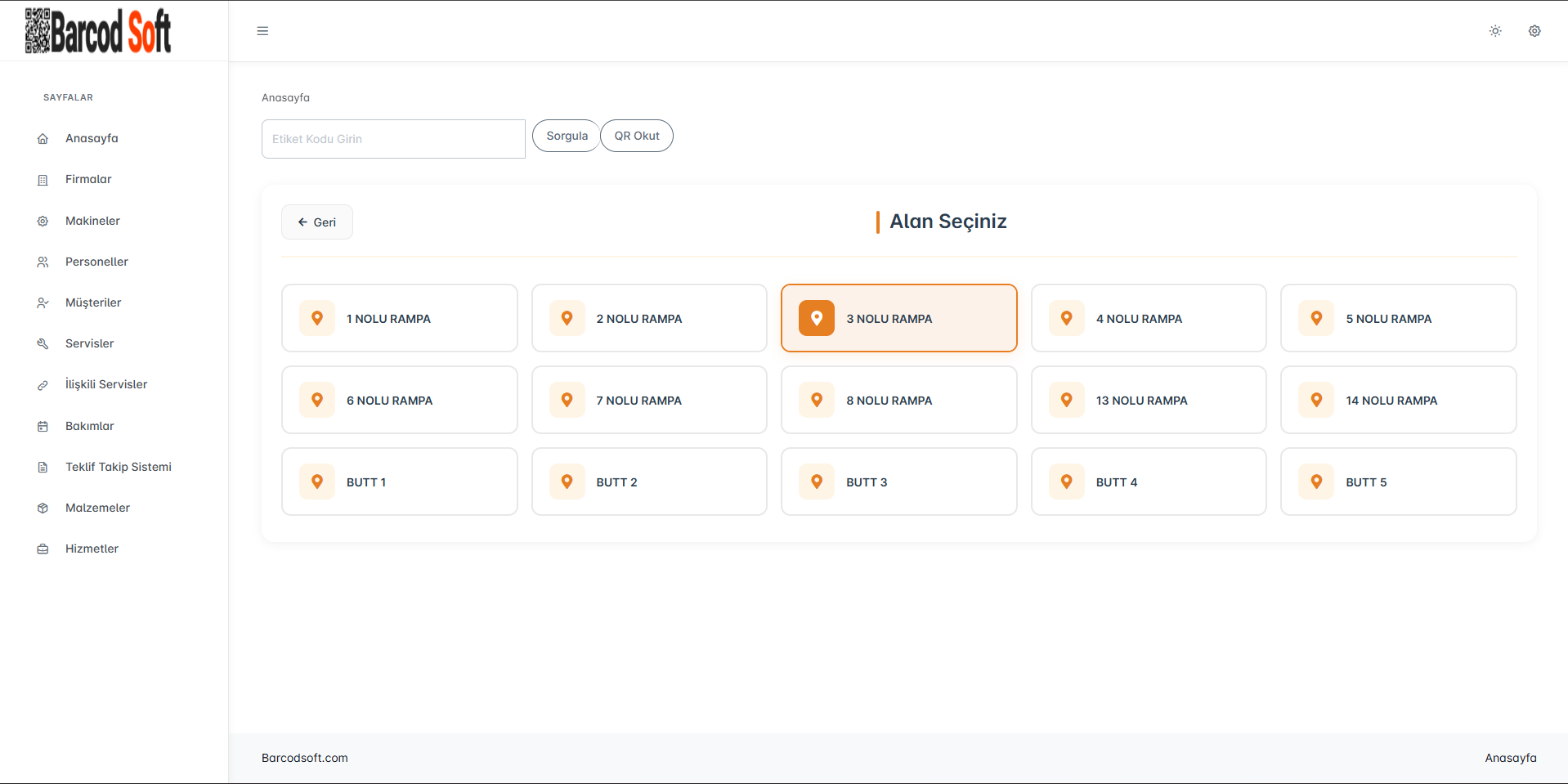
Task: Open the Barcodsoft.com footer link
Action: coord(305,758)
